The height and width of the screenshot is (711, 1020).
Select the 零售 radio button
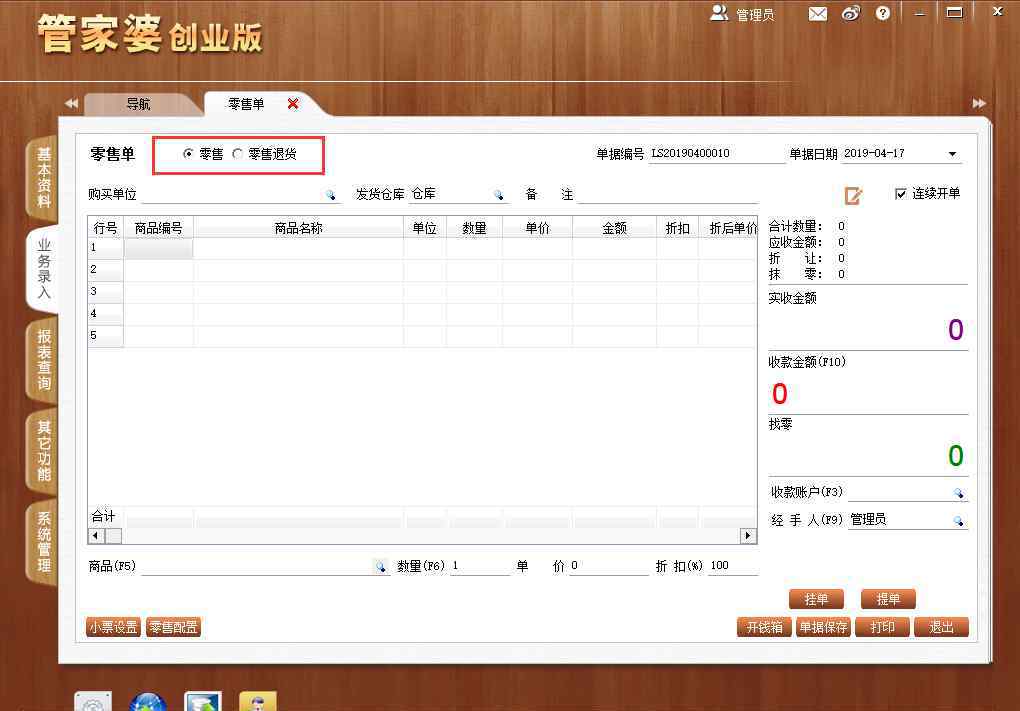[x=188, y=154]
